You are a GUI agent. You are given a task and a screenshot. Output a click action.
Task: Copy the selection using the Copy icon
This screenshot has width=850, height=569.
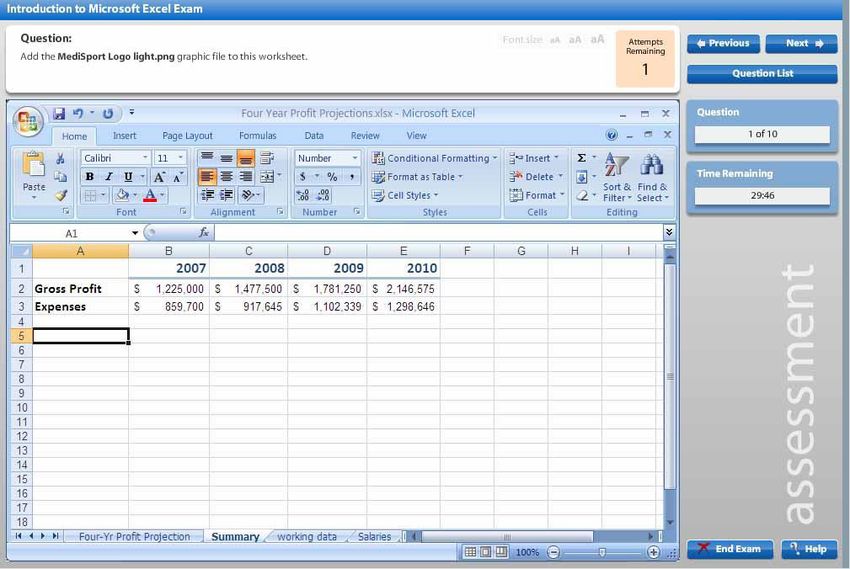click(60, 177)
